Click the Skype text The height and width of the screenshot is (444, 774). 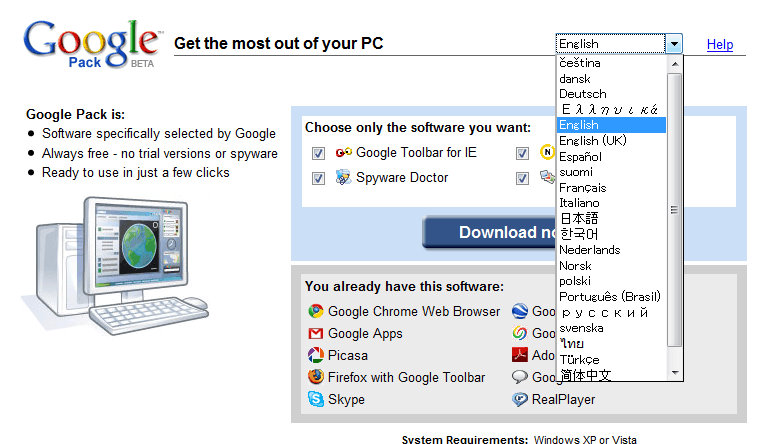pyautogui.click(x=346, y=400)
